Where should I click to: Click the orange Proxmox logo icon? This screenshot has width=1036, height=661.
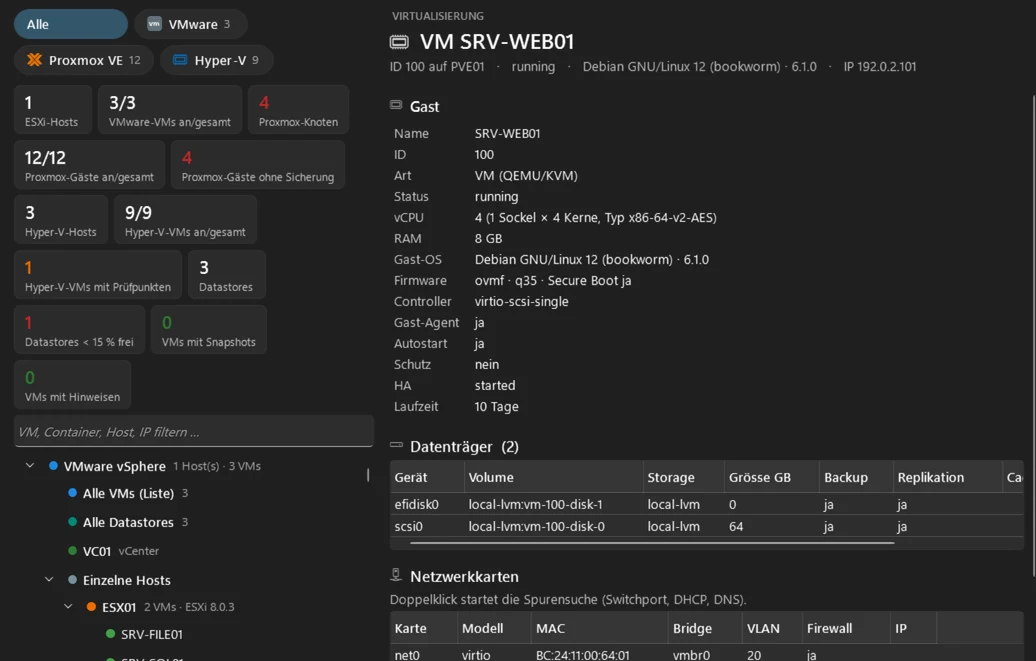point(34,60)
